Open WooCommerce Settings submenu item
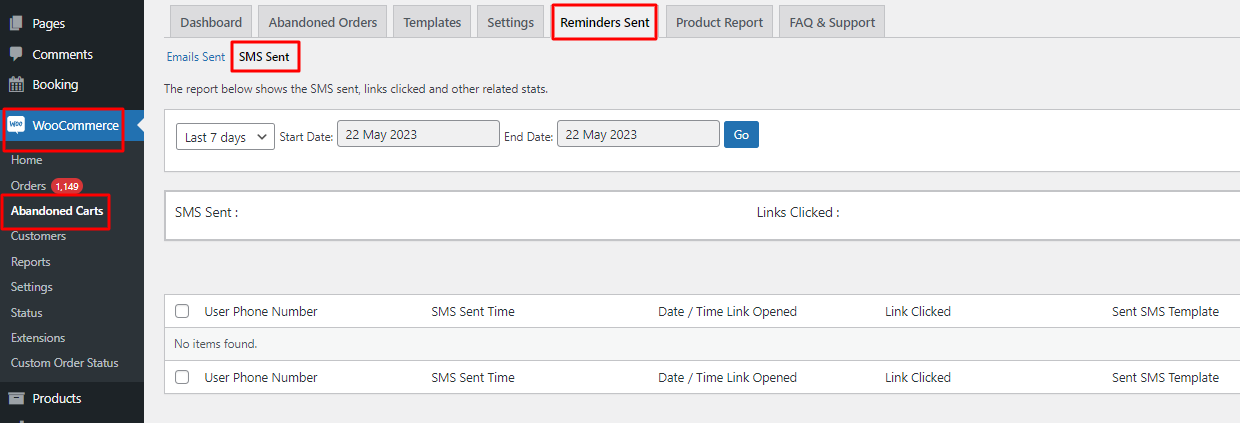The height and width of the screenshot is (423, 1240). coord(32,287)
